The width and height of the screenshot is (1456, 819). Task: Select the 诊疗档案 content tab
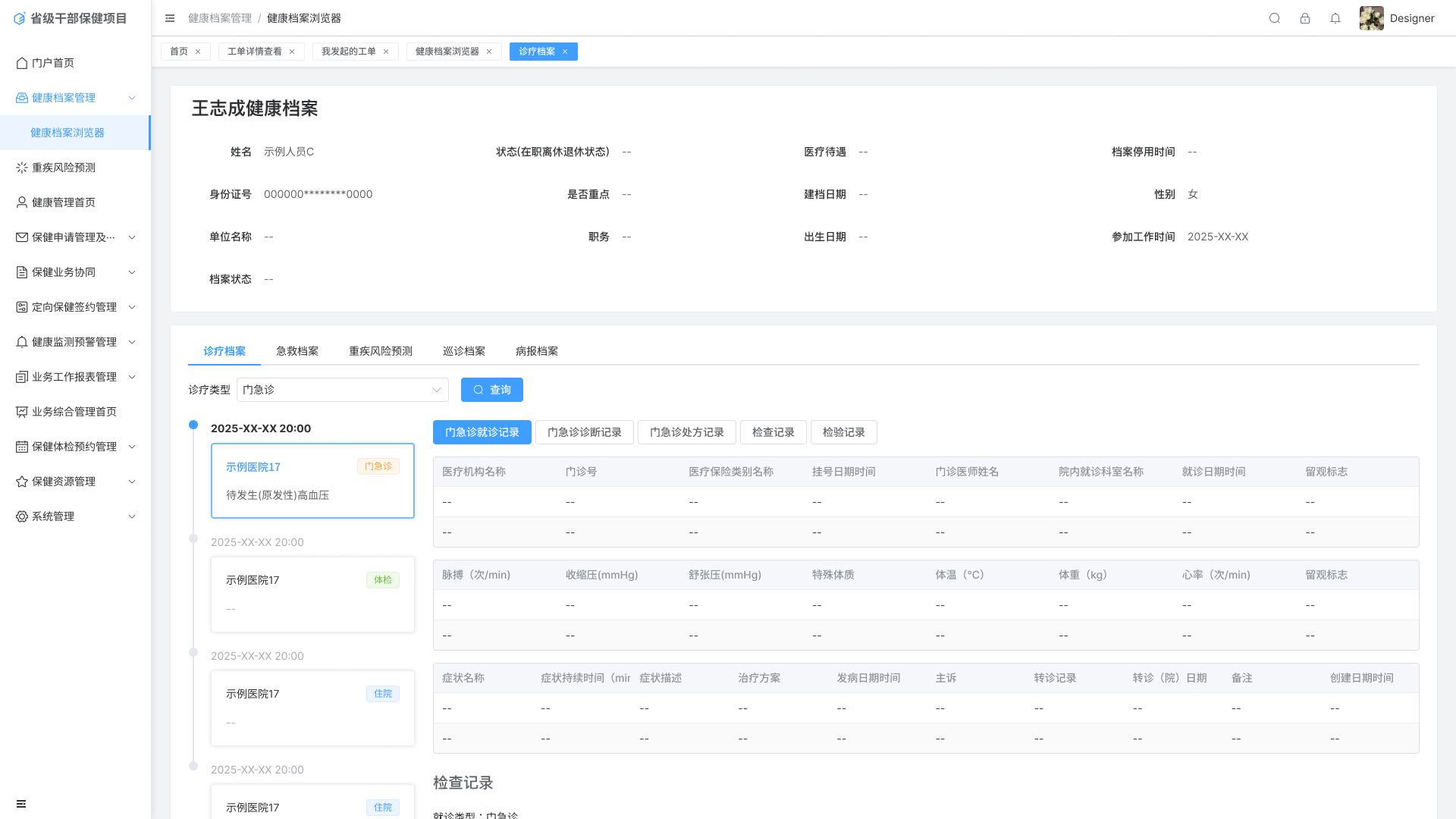[x=224, y=351]
